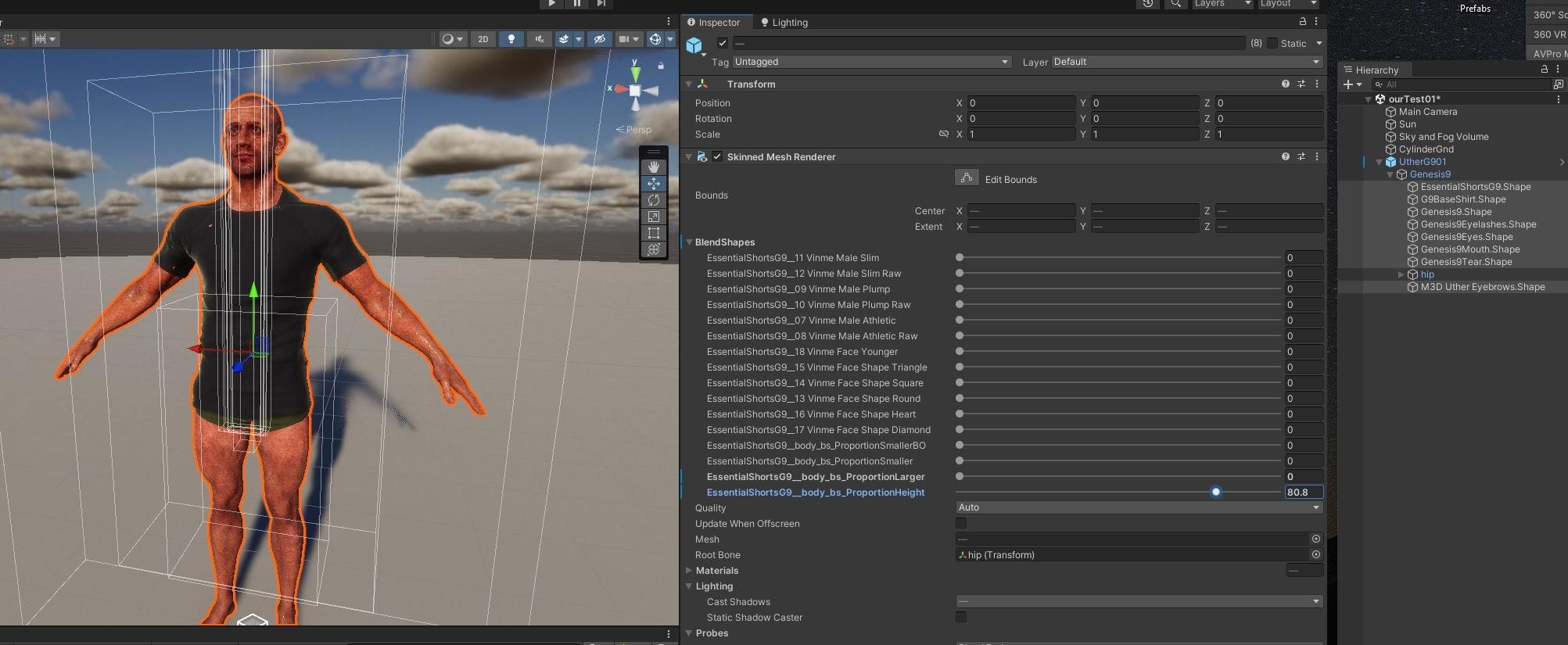The image size is (1568, 645).
Task: Select the Rotate tool in scene overlay
Action: click(x=653, y=200)
